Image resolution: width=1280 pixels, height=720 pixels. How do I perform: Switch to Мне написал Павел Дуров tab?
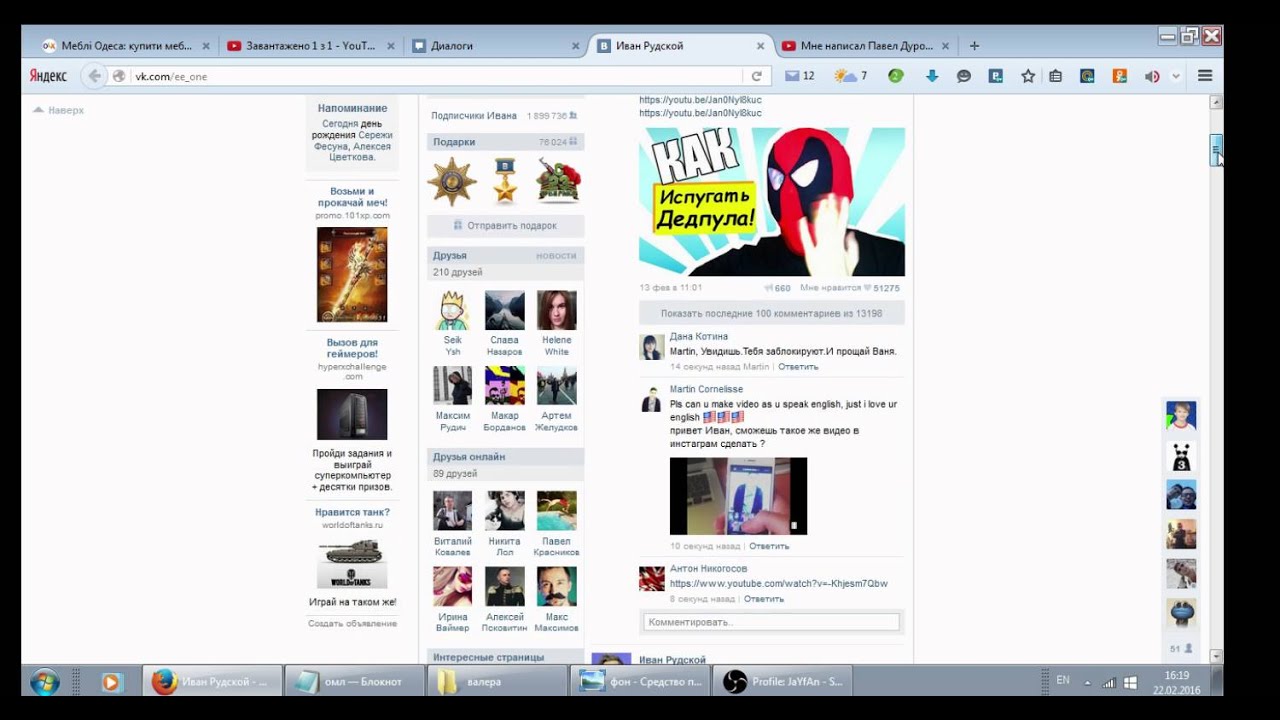tap(866, 45)
